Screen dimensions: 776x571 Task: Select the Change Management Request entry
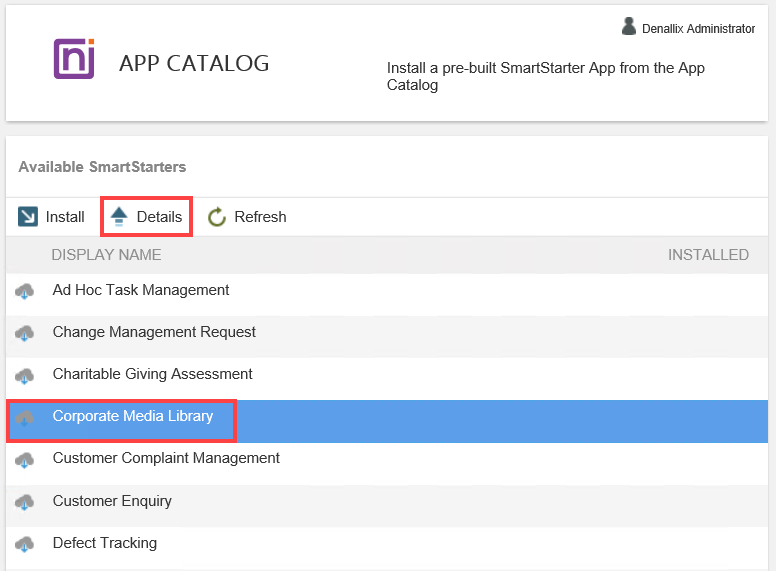[x=154, y=332]
